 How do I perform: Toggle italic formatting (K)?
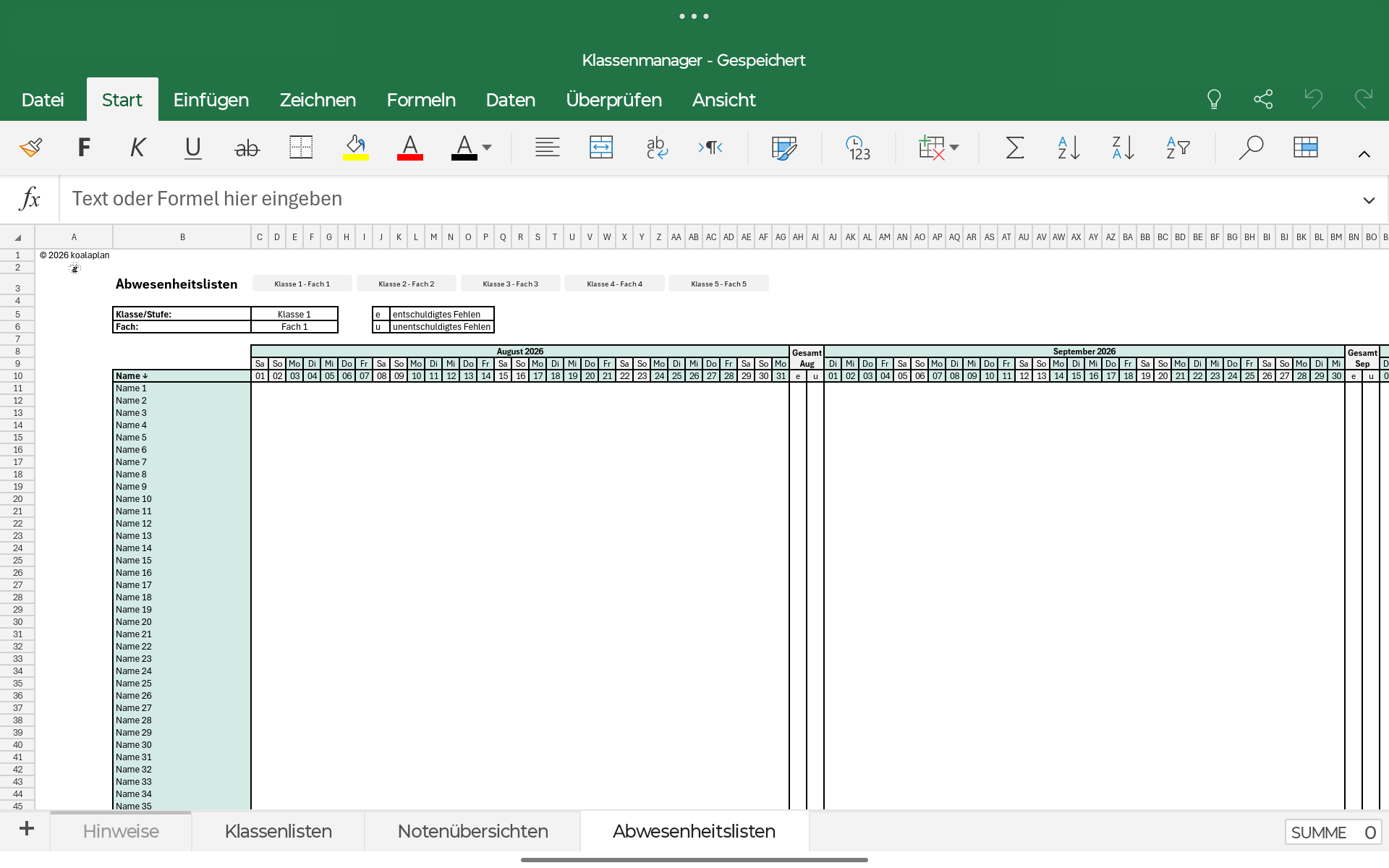(137, 148)
